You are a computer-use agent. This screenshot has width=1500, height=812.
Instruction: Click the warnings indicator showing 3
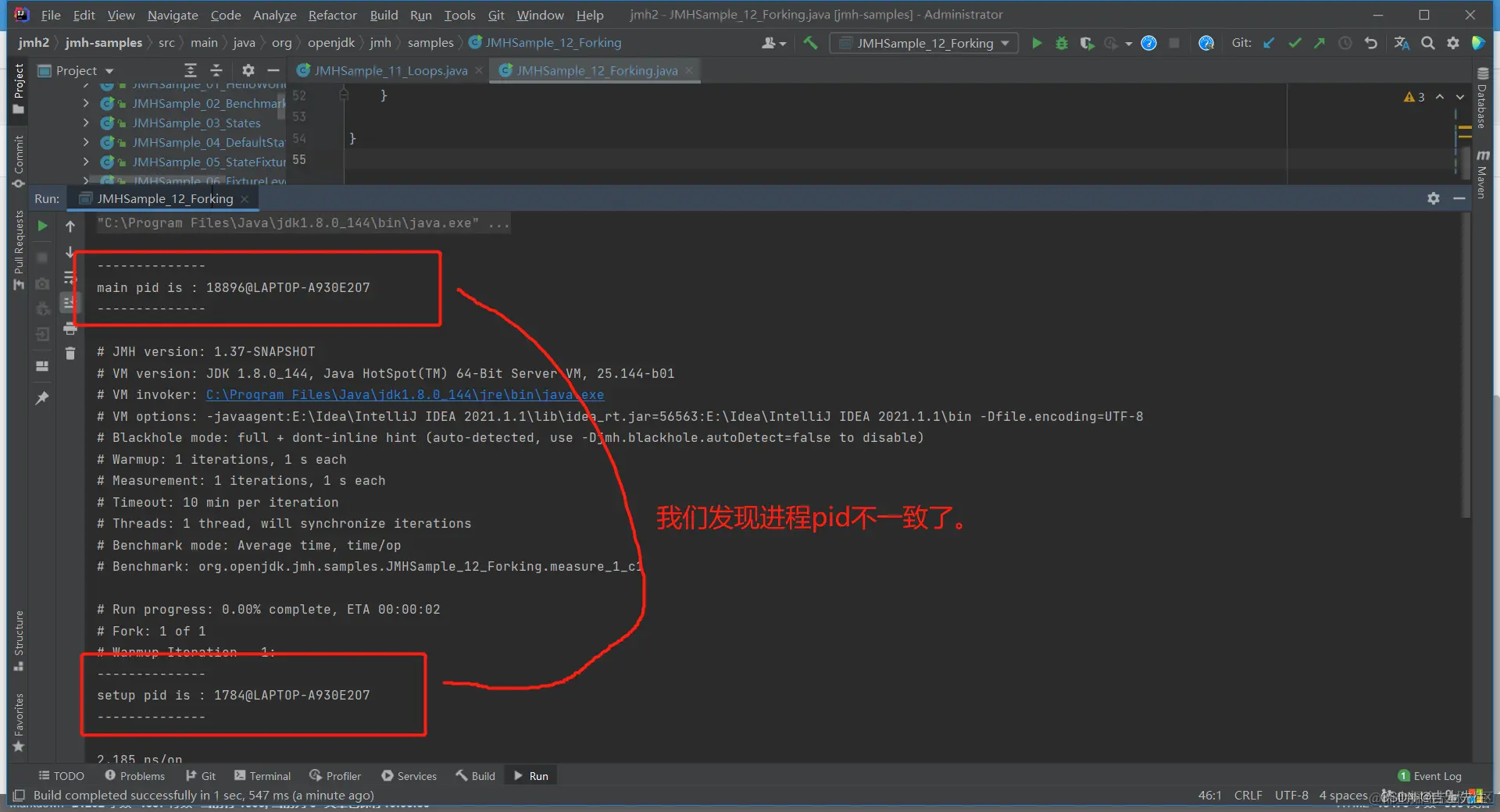(x=1414, y=97)
